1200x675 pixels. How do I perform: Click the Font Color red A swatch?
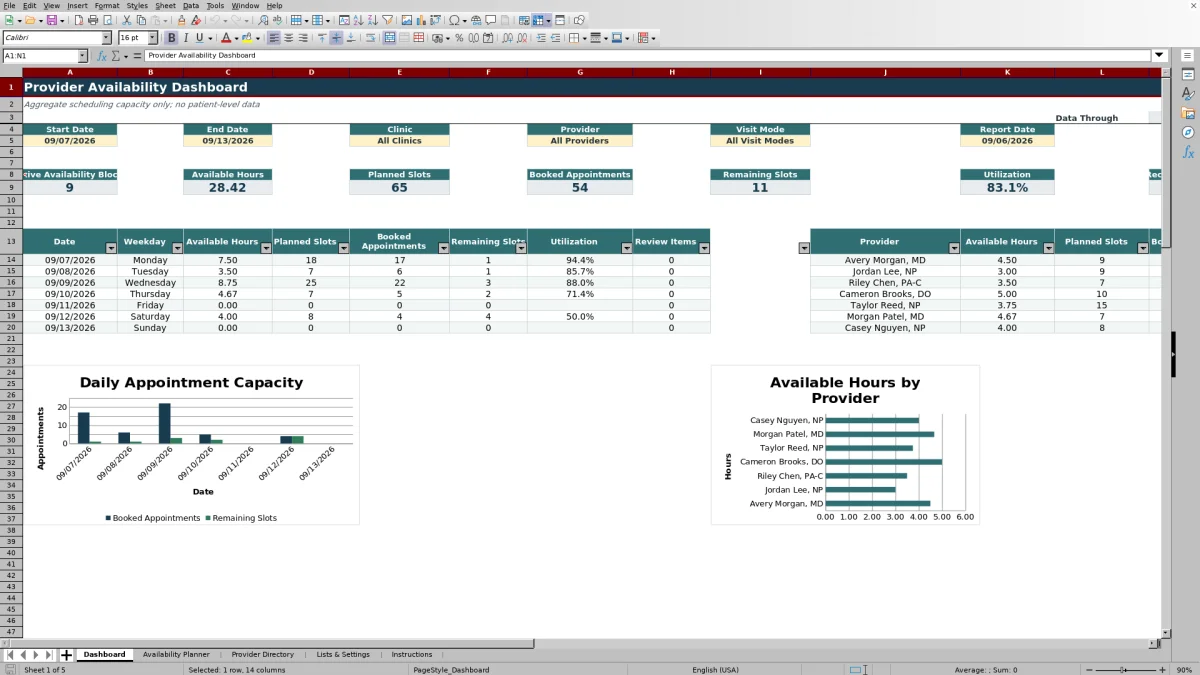coord(226,38)
